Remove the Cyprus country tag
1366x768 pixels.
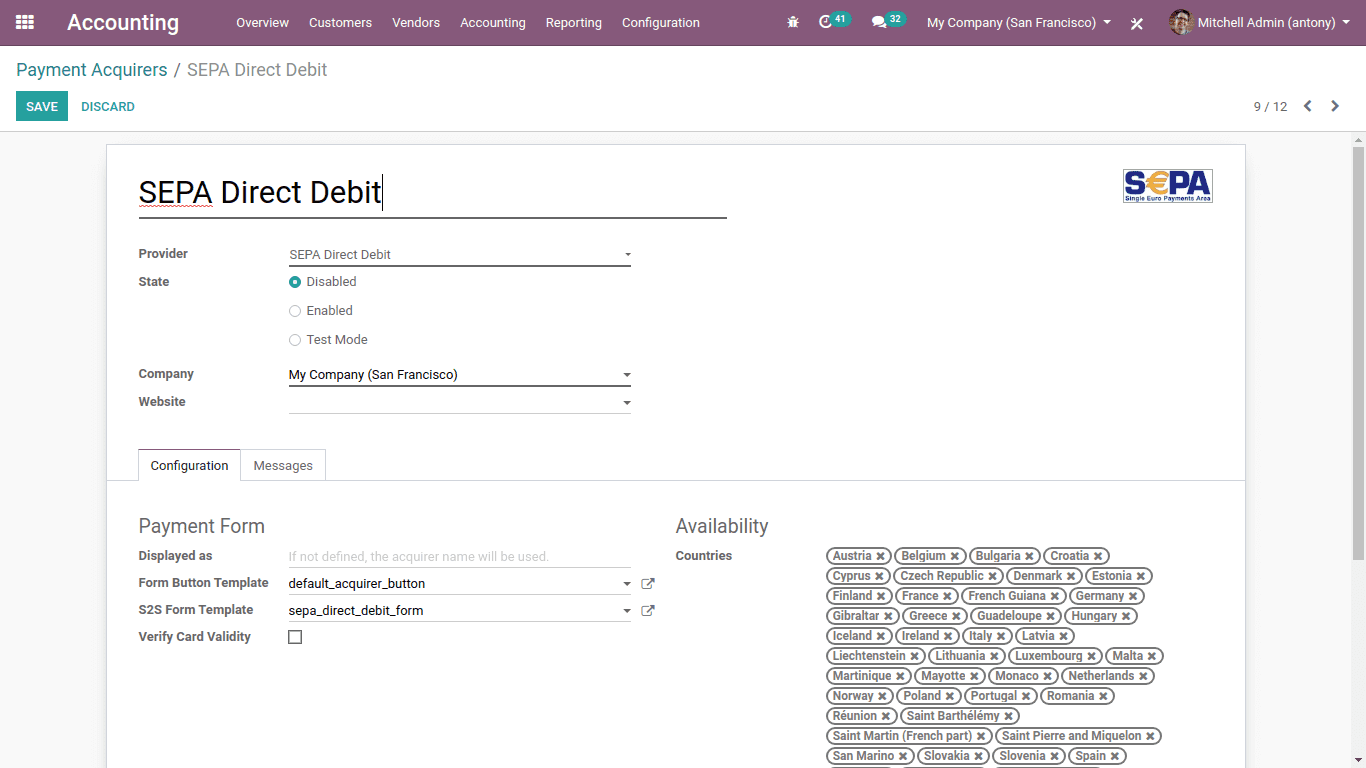pos(879,576)
